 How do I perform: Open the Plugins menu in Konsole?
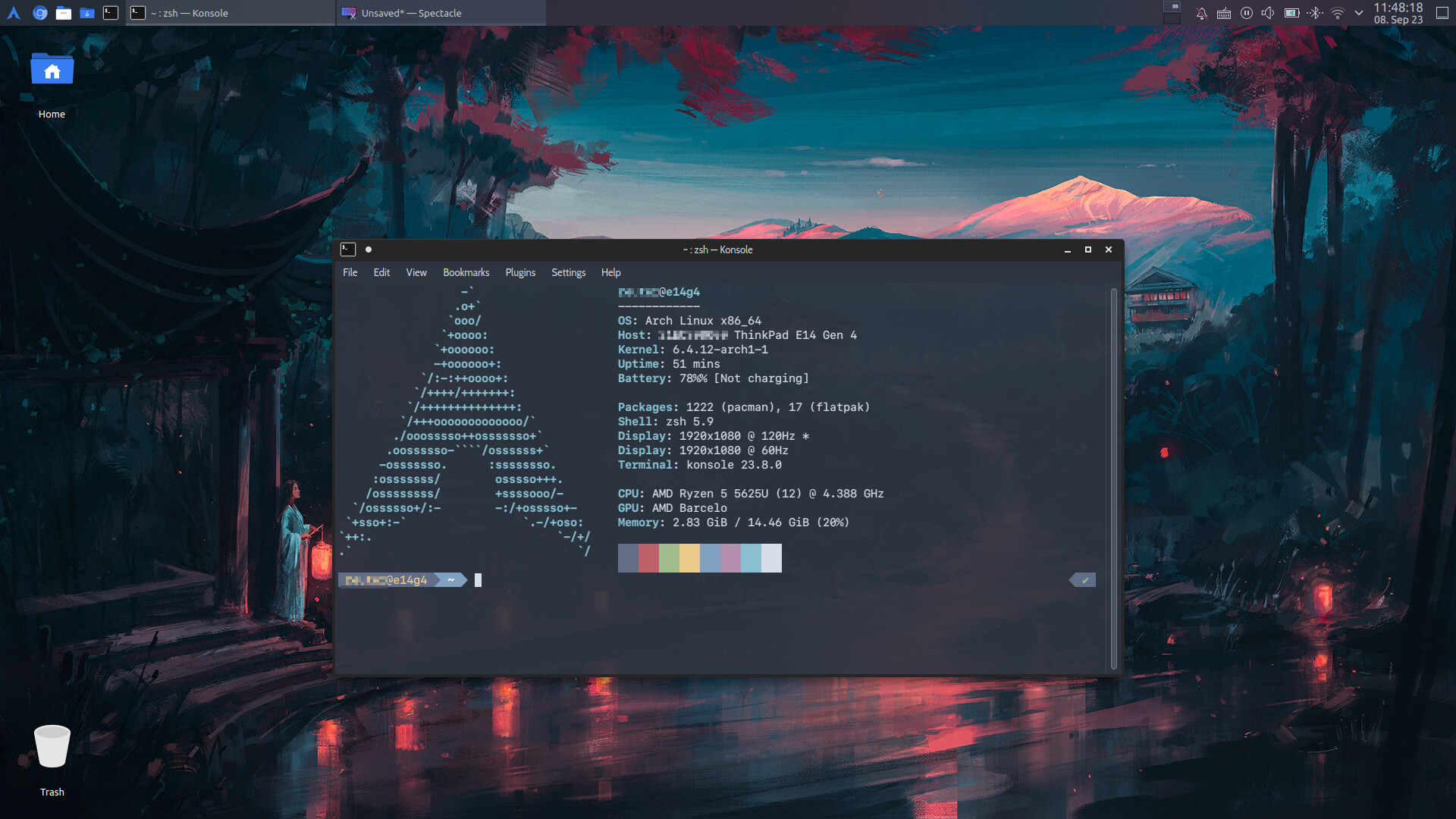pyautogui.click(x=520, y=272)
